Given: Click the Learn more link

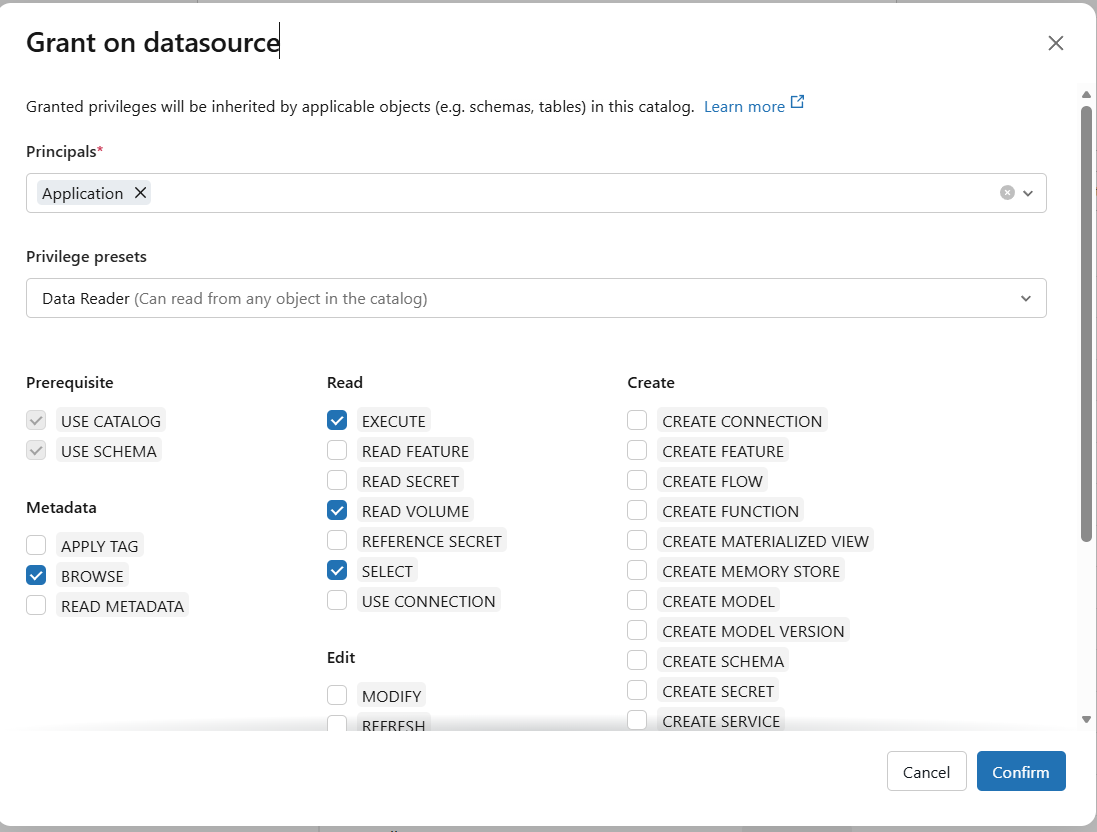Looking at the screenshot, I should 744,106.
